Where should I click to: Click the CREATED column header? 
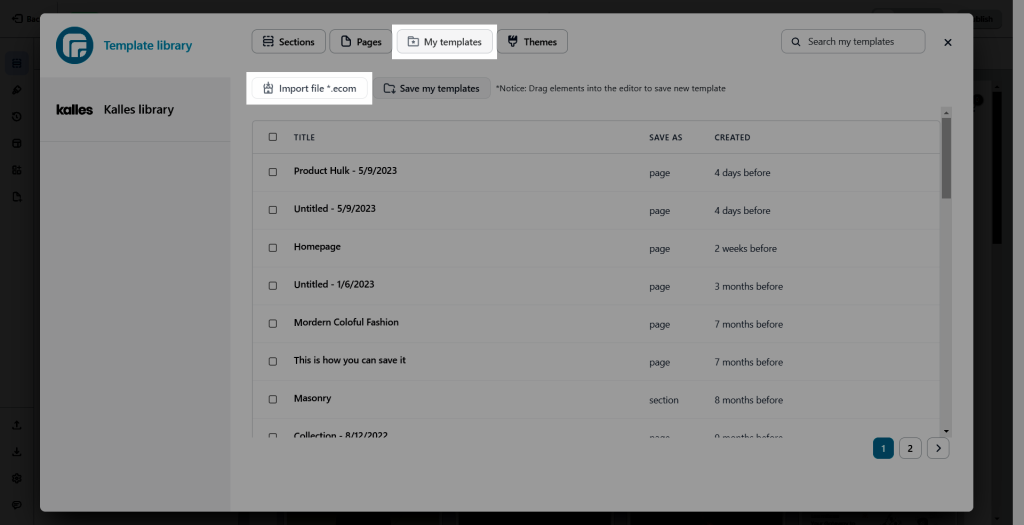pos(732,137)
